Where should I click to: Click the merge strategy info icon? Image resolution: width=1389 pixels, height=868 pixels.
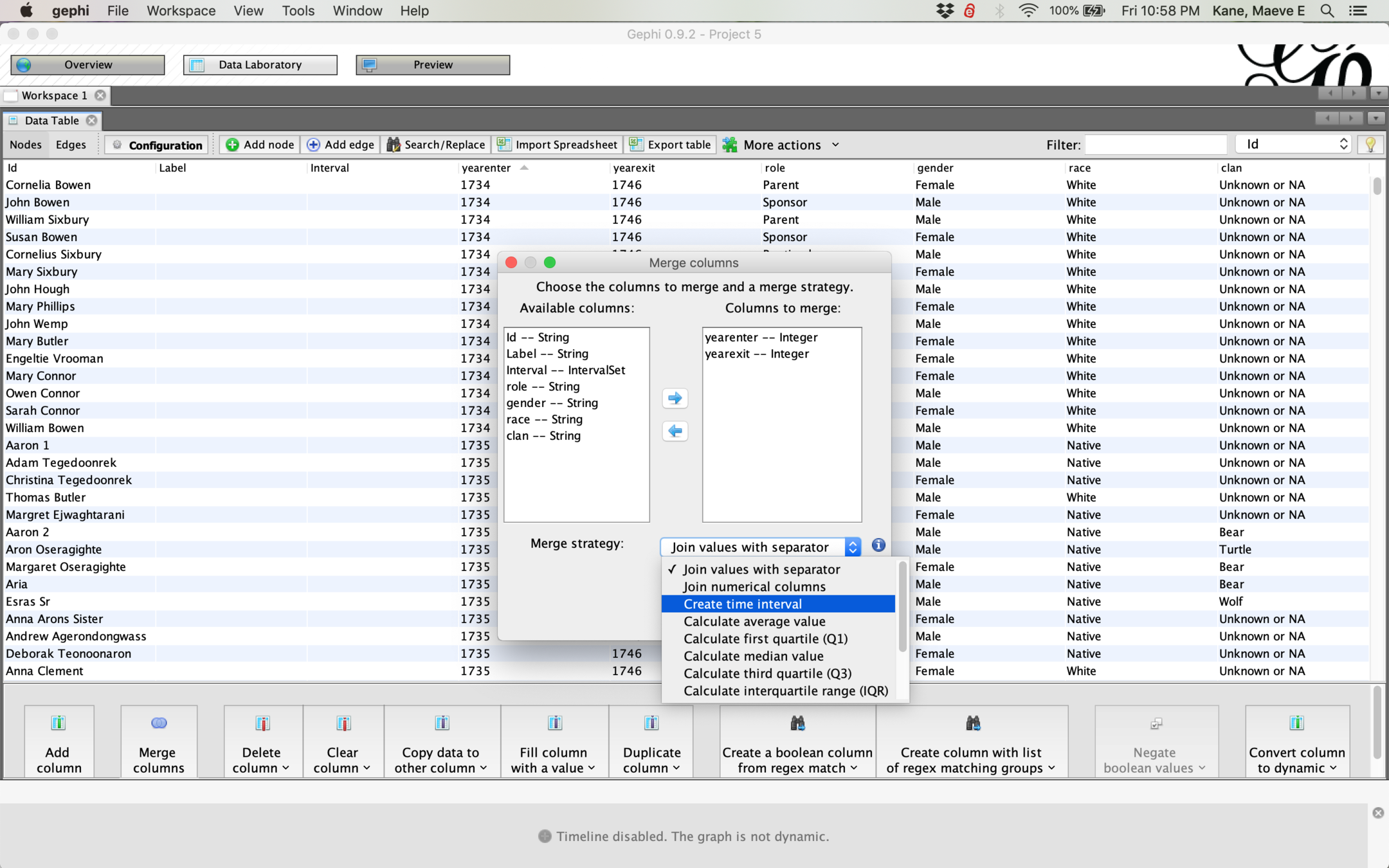coord(878,545)
